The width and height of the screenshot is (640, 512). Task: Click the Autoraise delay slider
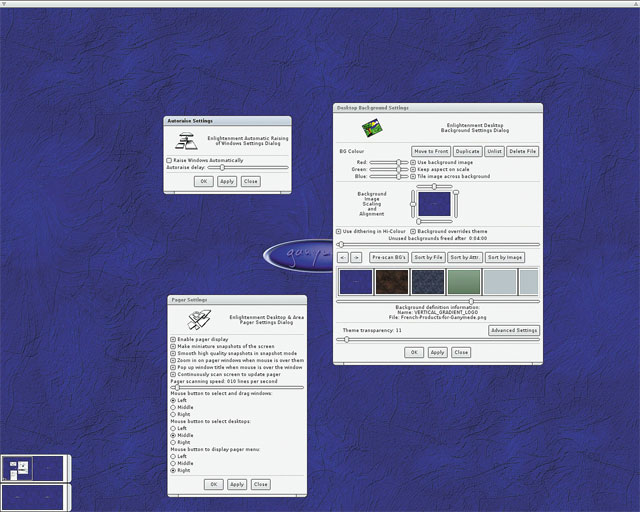248,168
